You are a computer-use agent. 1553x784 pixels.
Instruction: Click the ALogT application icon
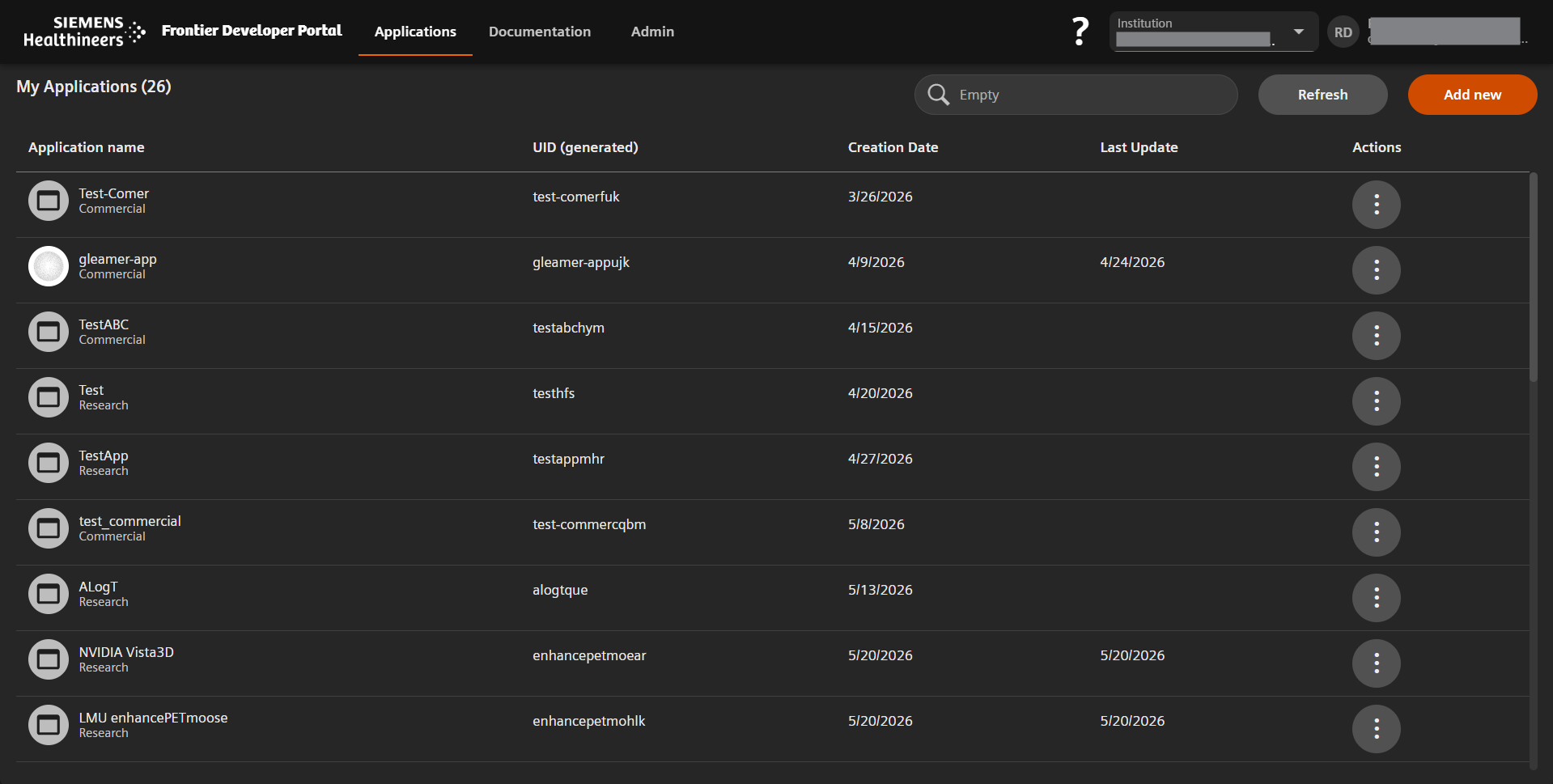pyautogui.click(x=49, y=594)
